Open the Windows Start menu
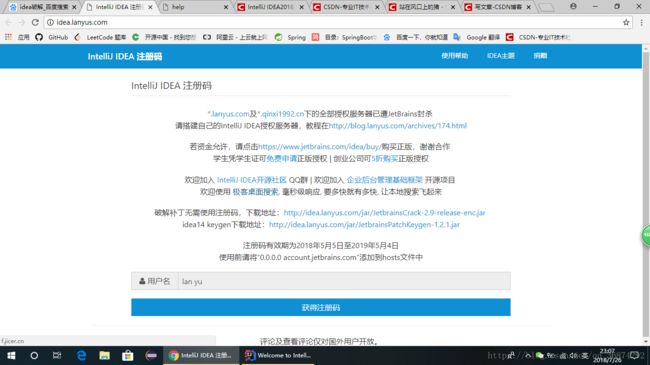 (x=11, y=355)
